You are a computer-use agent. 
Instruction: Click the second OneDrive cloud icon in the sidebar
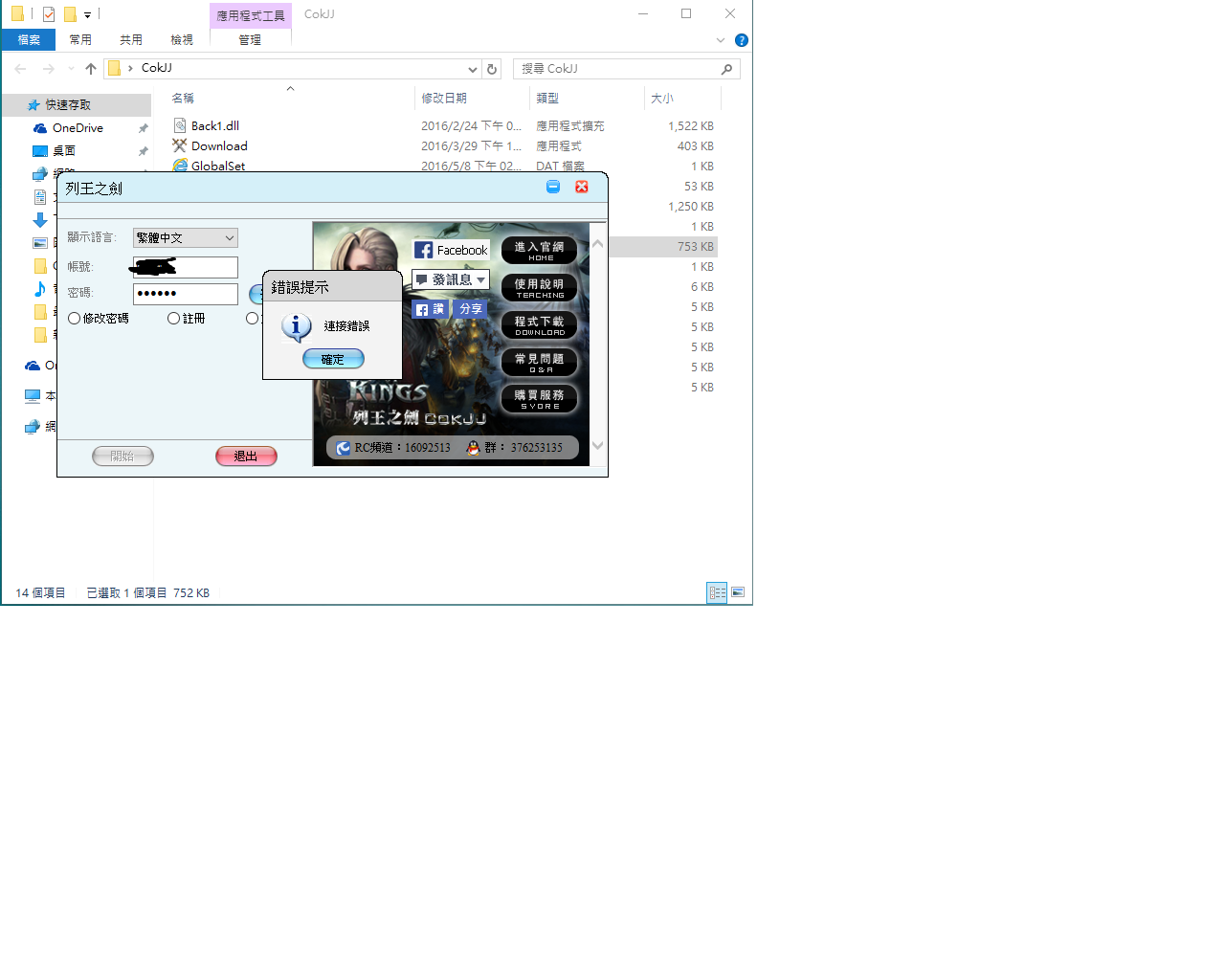pyautogui.click(x=33, y=366)
